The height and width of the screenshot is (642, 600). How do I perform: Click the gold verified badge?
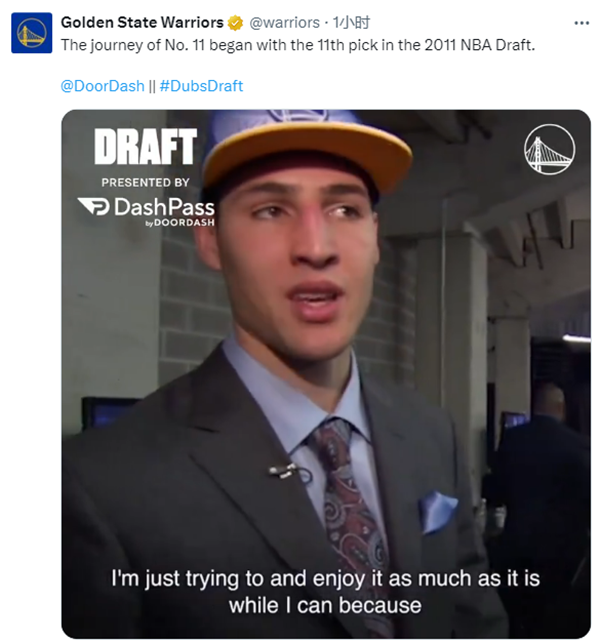[x=235, y=23]
